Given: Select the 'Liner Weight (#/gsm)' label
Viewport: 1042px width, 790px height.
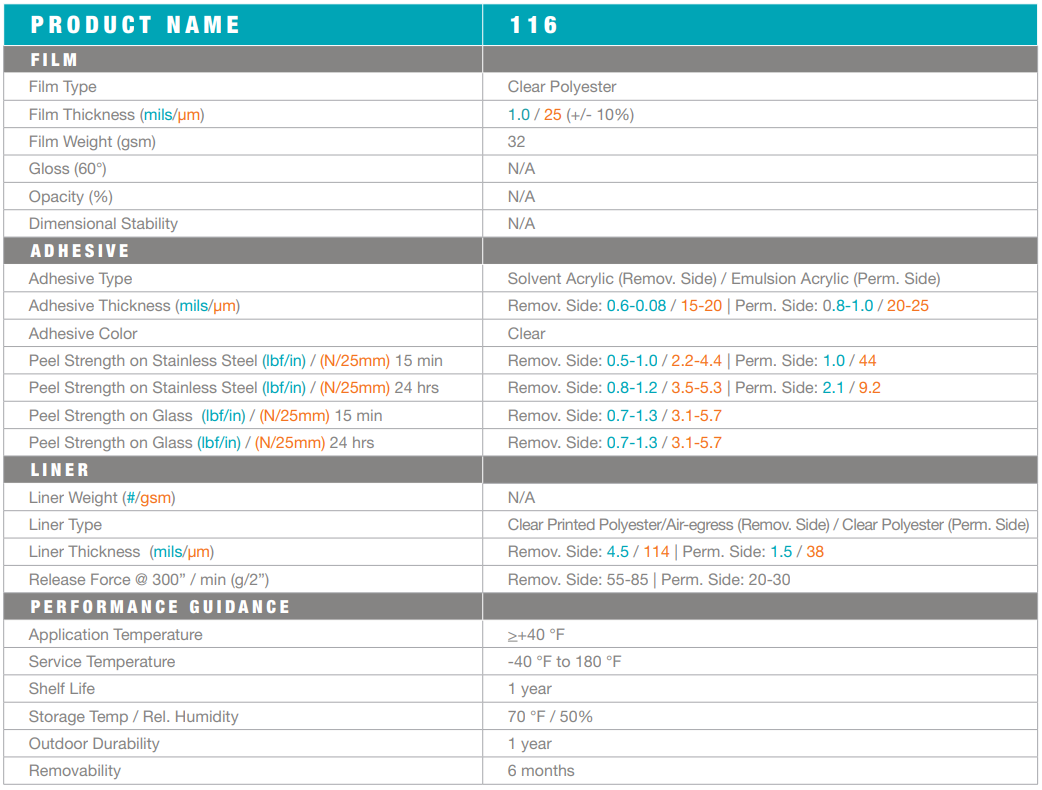Looking at the screenshot, I should pos(102,498).
